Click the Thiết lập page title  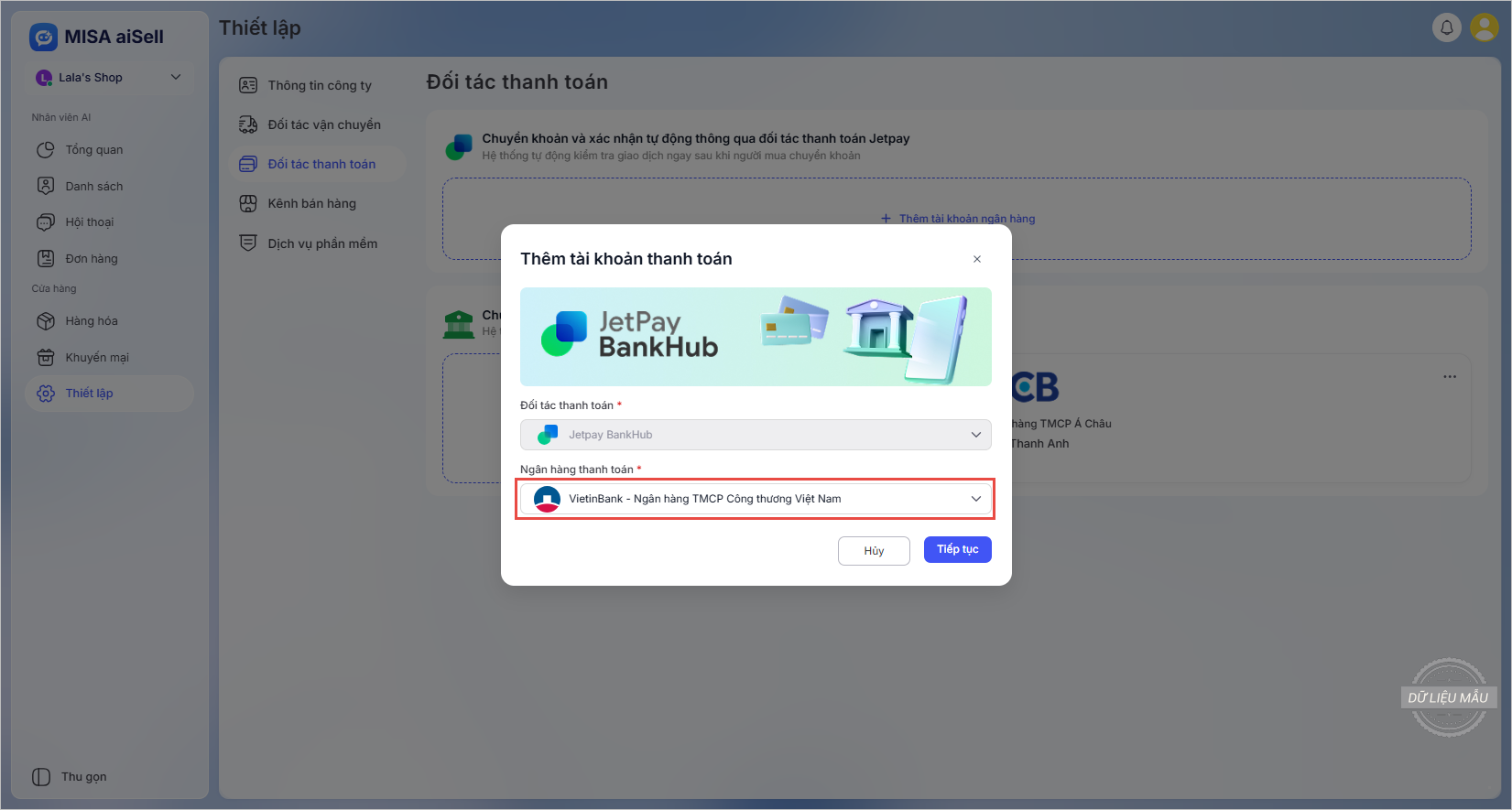click(260, 27)
